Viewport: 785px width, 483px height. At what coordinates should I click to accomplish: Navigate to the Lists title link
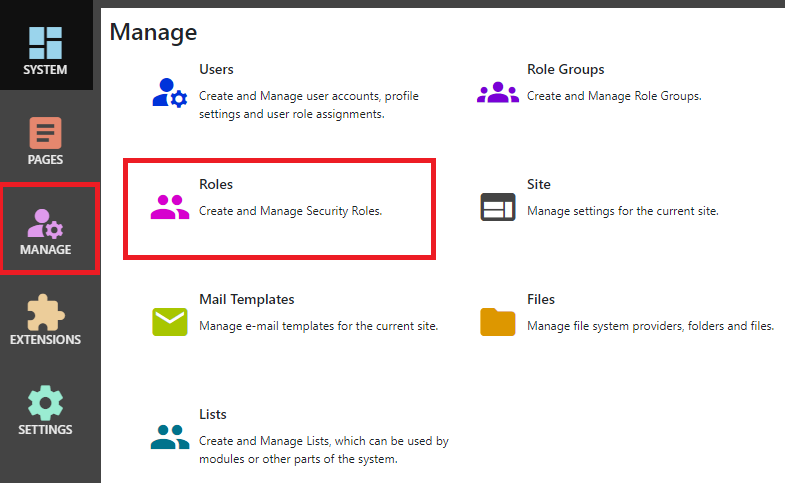[213, 414]
